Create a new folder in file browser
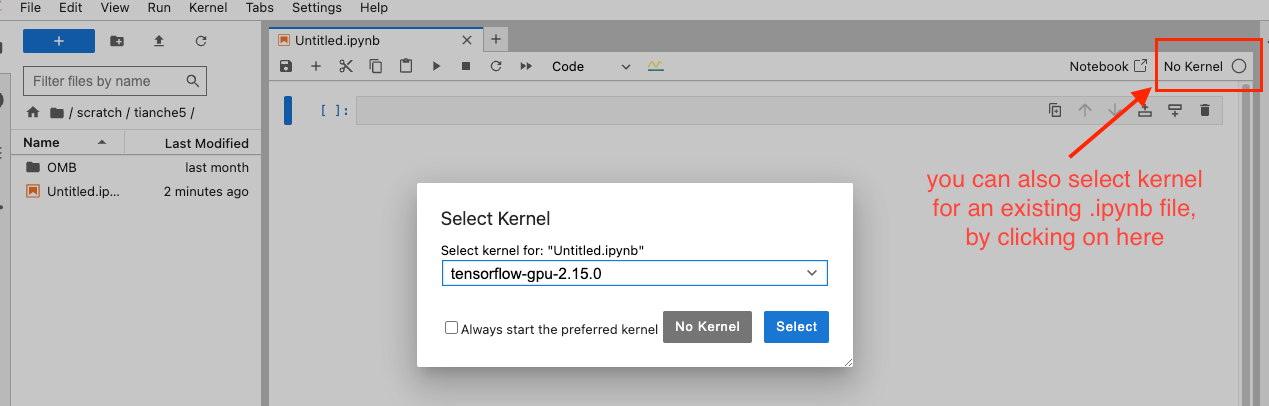The height and width of the screenshot is (406, 1269). click(117, 41)
